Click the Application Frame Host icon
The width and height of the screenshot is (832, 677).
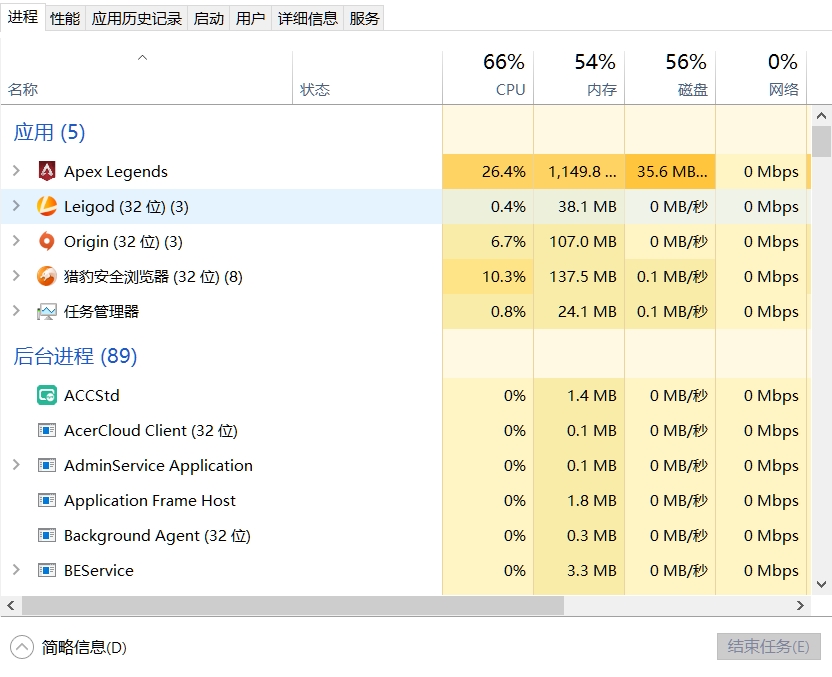tap(46, 501)
